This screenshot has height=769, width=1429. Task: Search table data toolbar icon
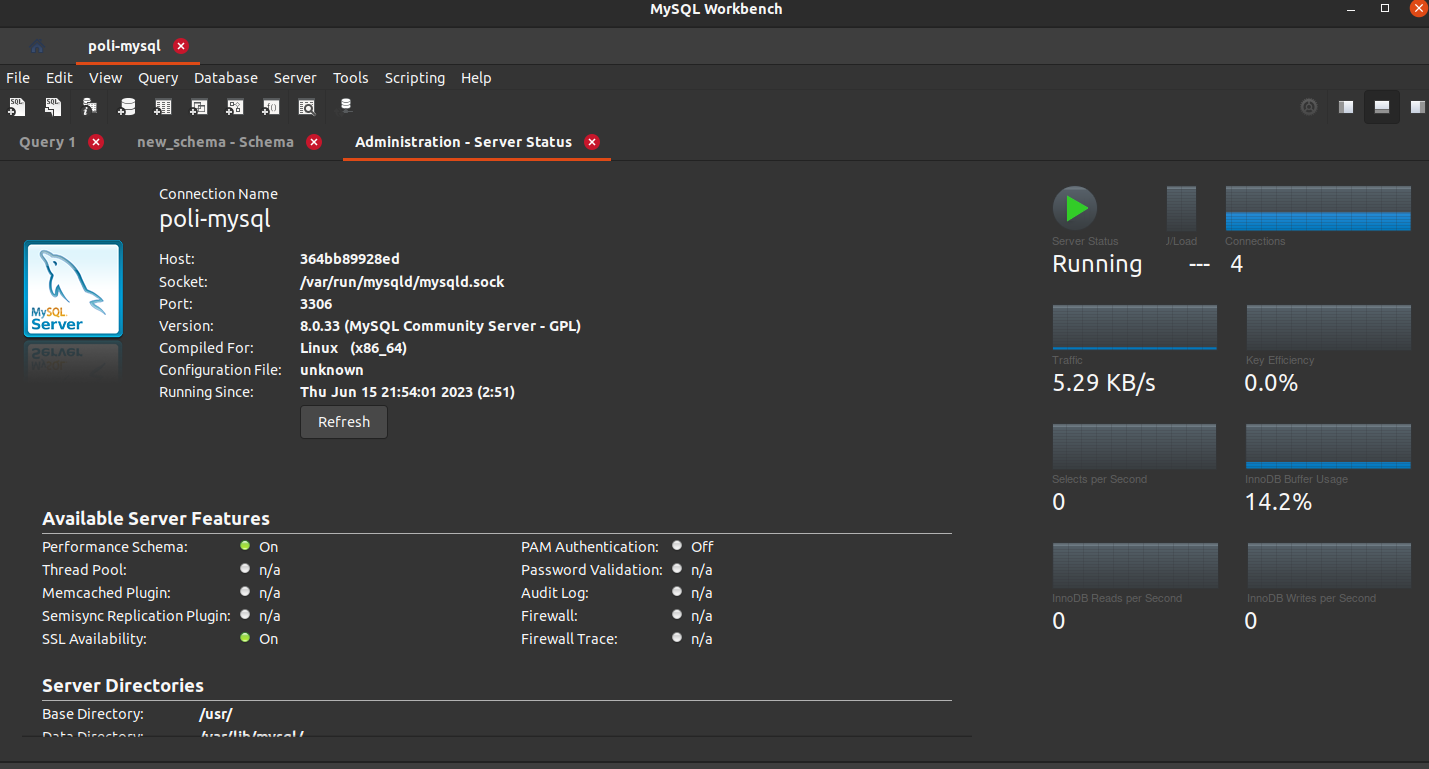(x=307, y=106)
